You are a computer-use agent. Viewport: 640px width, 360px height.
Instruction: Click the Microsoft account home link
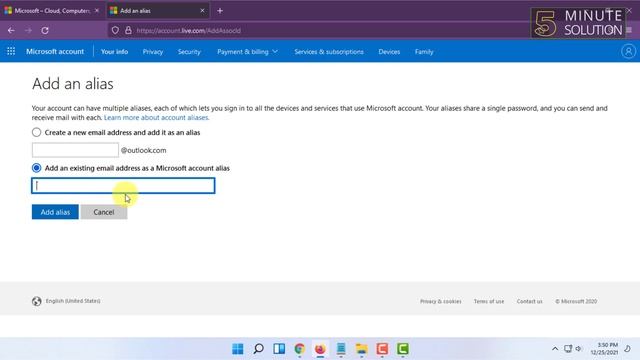point(55,51)
